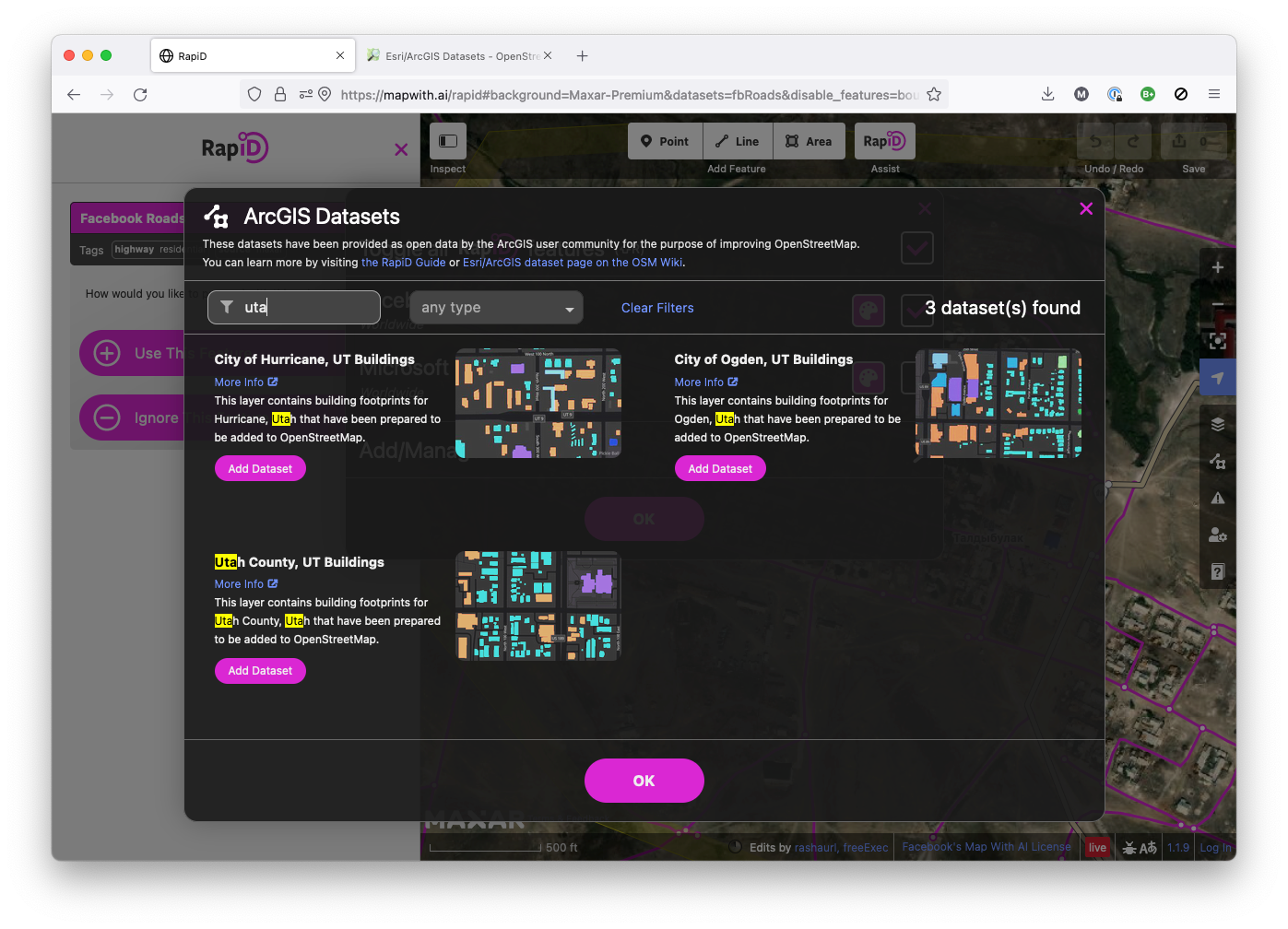Click the red 'live' status badge
The width and height of the screenshot is (1288, 929).
pos(1097,848)
